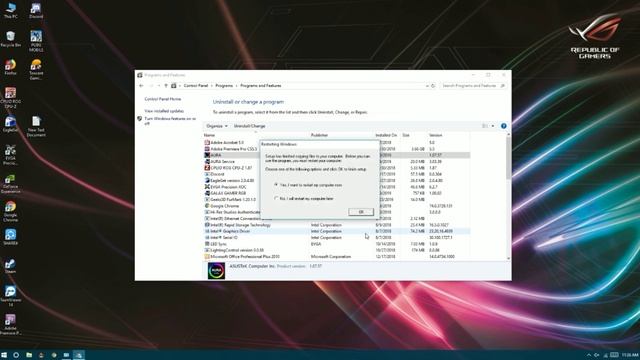Click the AURA logo thumbnail in details pane
Screen dimensions: 640x360
coord(216,271)
